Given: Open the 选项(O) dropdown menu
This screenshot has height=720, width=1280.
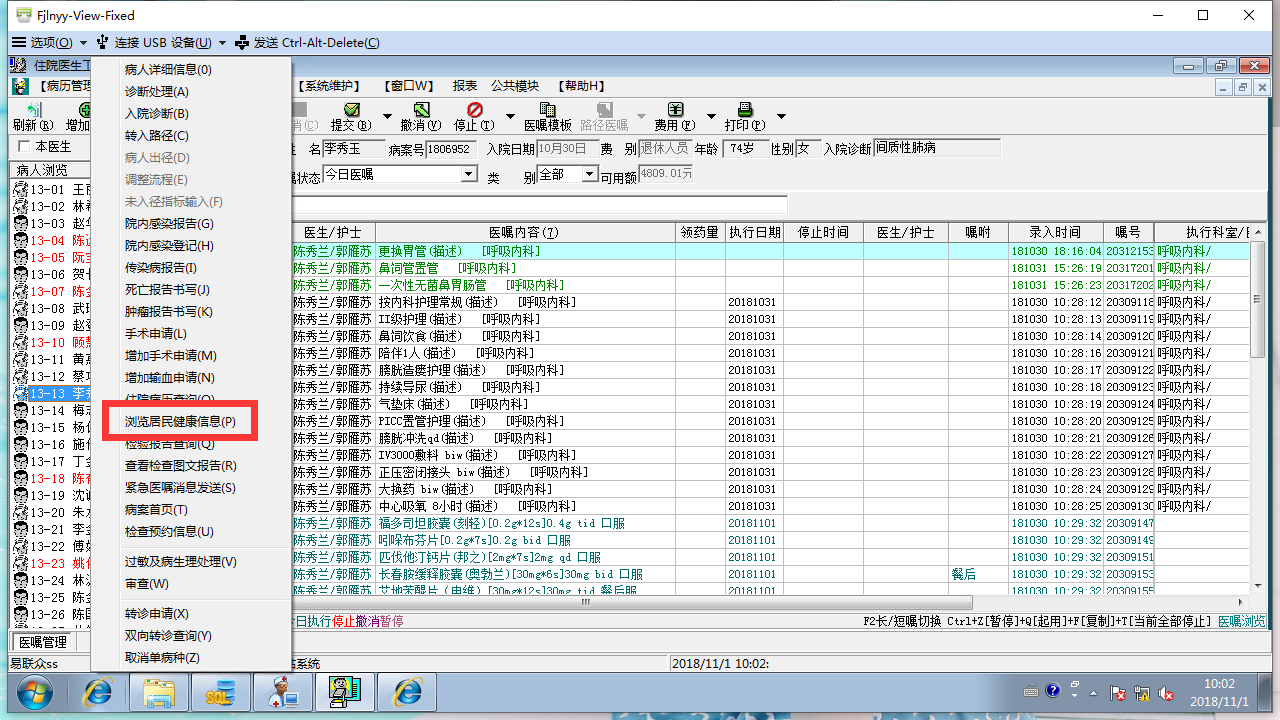Looking at the screenshot, I should pyautogui.click(x=50, y=43).
